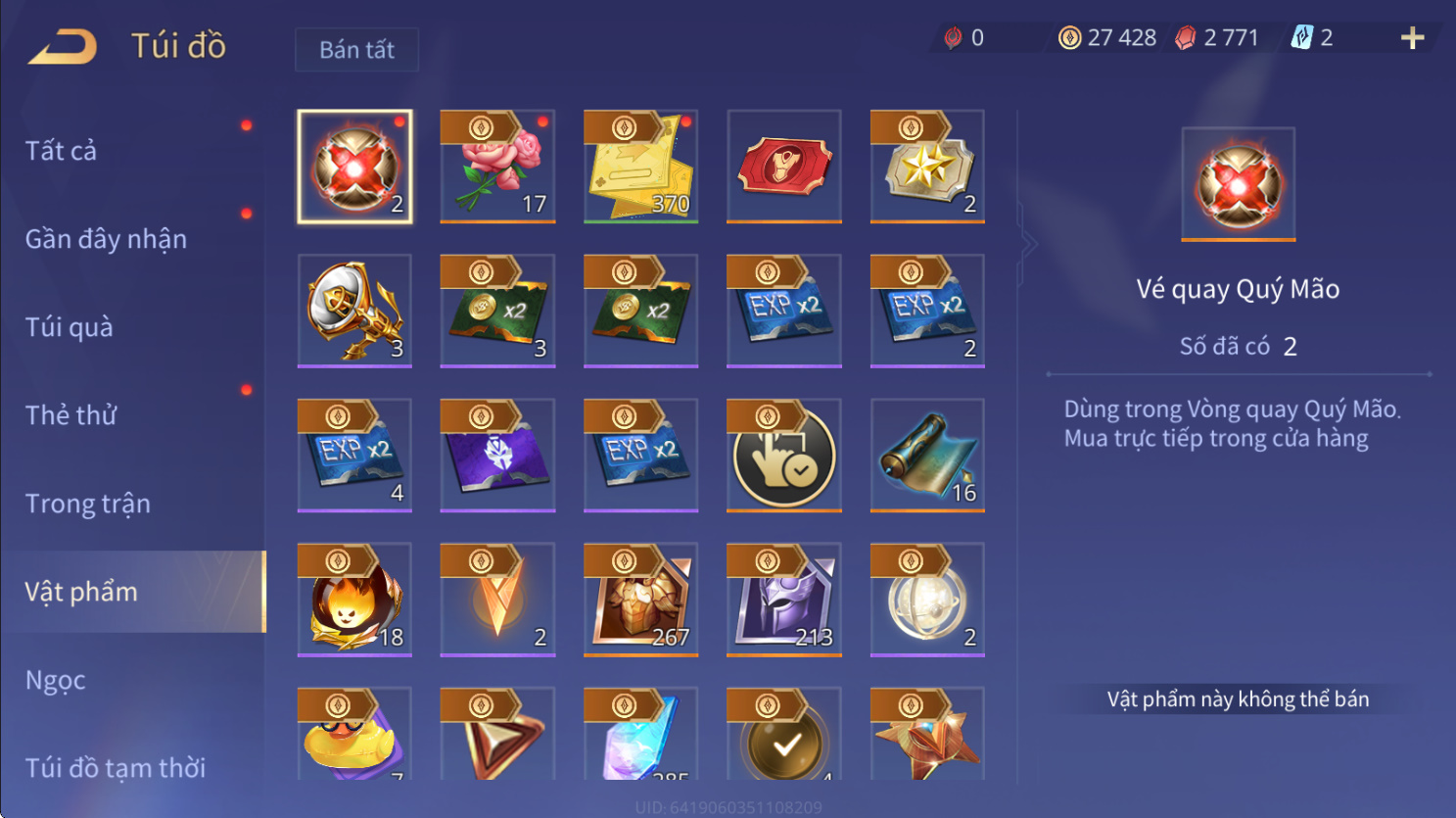Image resolution: width=1456 pixels, height=818 pixels.
Task: Collapse the item detail panel arrow
Action: tap(1028, 244)
